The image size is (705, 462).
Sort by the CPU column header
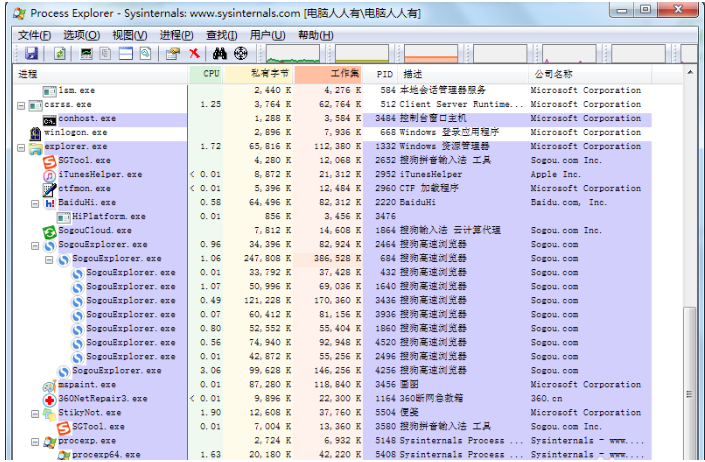(x=211, y=74)
